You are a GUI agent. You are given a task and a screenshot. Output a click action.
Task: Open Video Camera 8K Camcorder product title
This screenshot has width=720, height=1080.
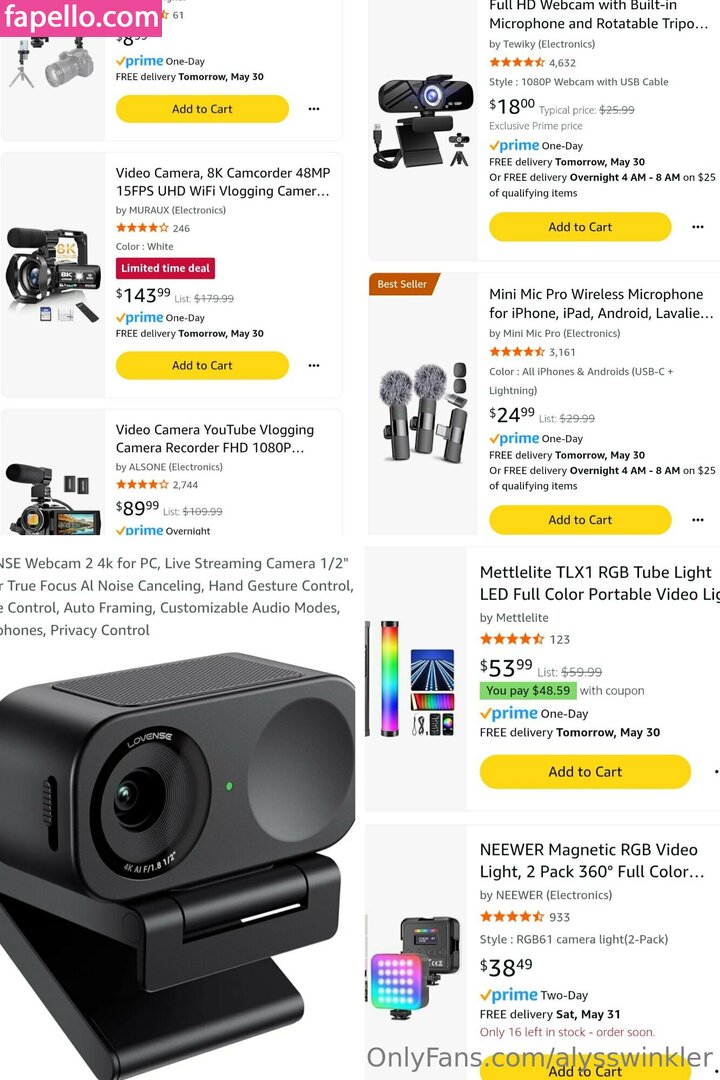click(x=223, y=182)
